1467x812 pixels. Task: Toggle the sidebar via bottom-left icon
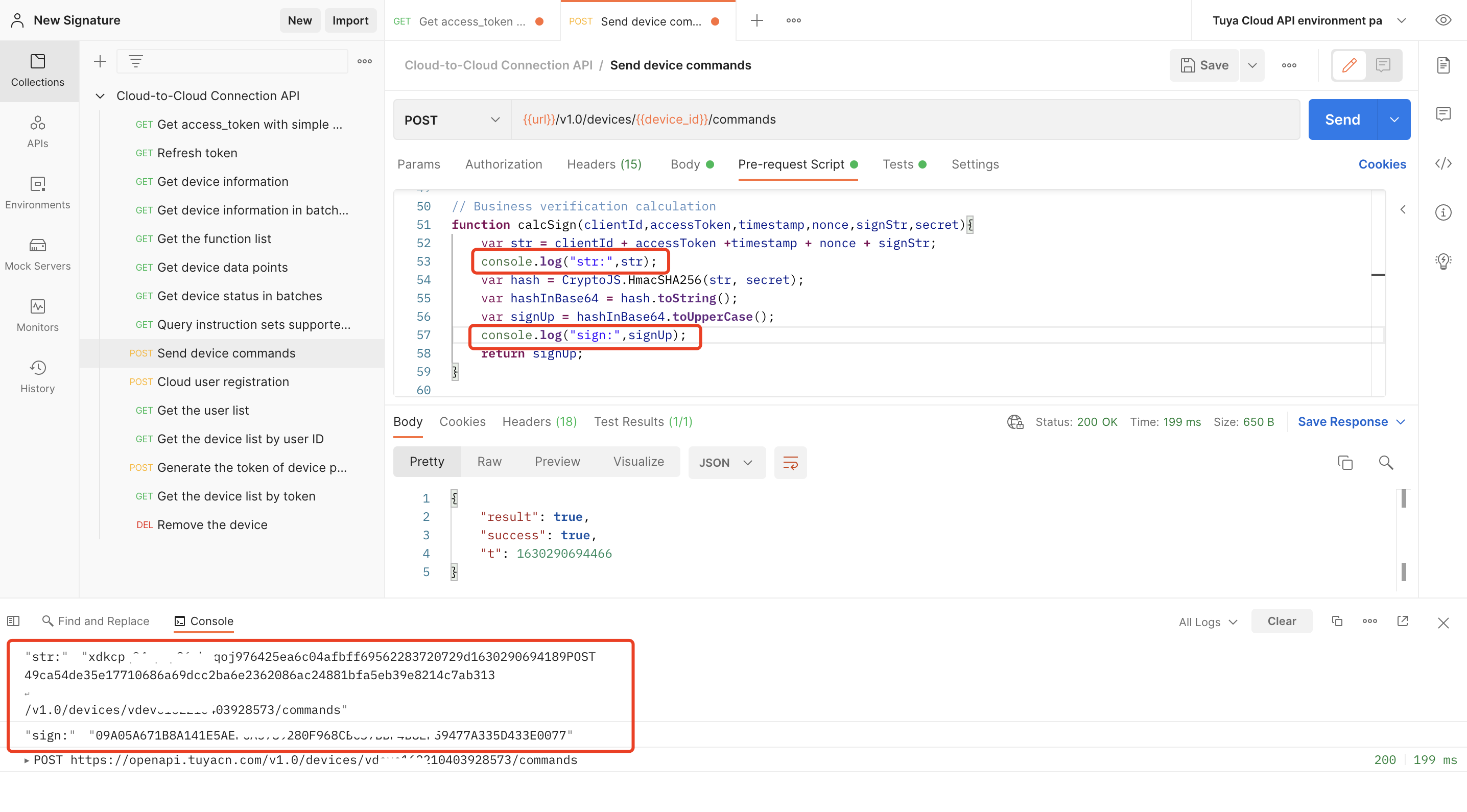tap(14, 620)
